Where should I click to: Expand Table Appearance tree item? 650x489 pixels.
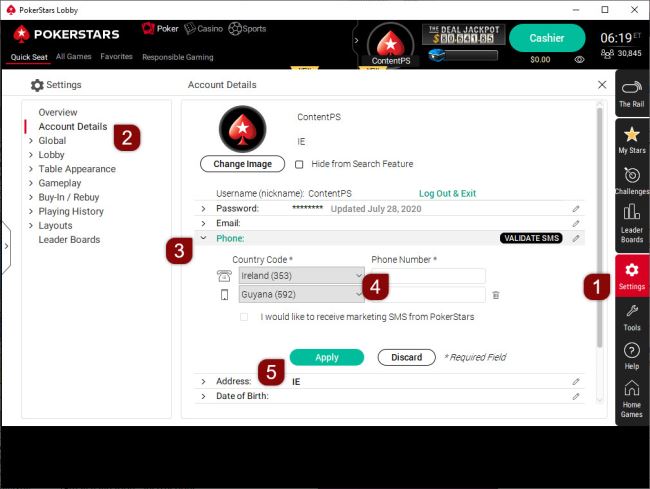(31, 169)
